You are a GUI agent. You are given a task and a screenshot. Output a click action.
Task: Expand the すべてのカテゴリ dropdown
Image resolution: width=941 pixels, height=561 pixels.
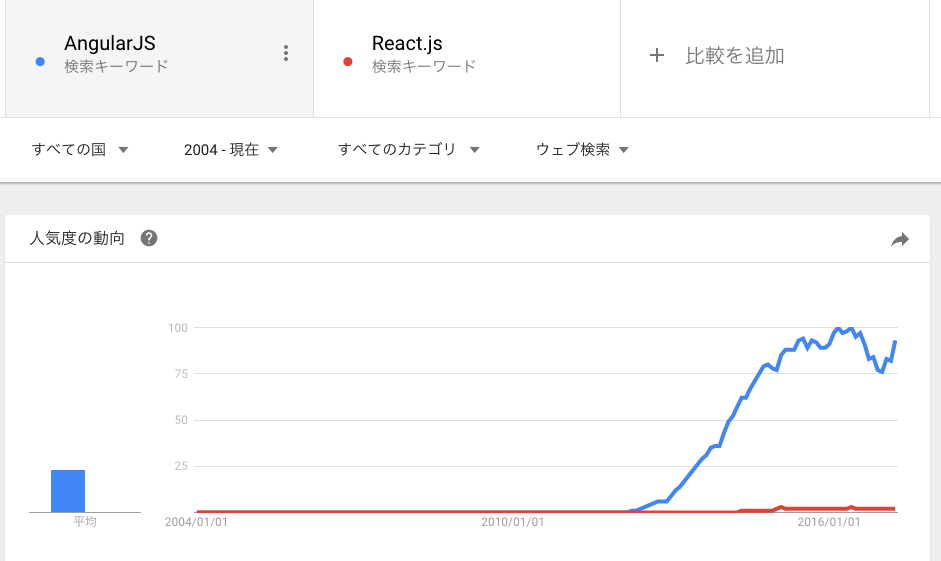tap(408, 149)
